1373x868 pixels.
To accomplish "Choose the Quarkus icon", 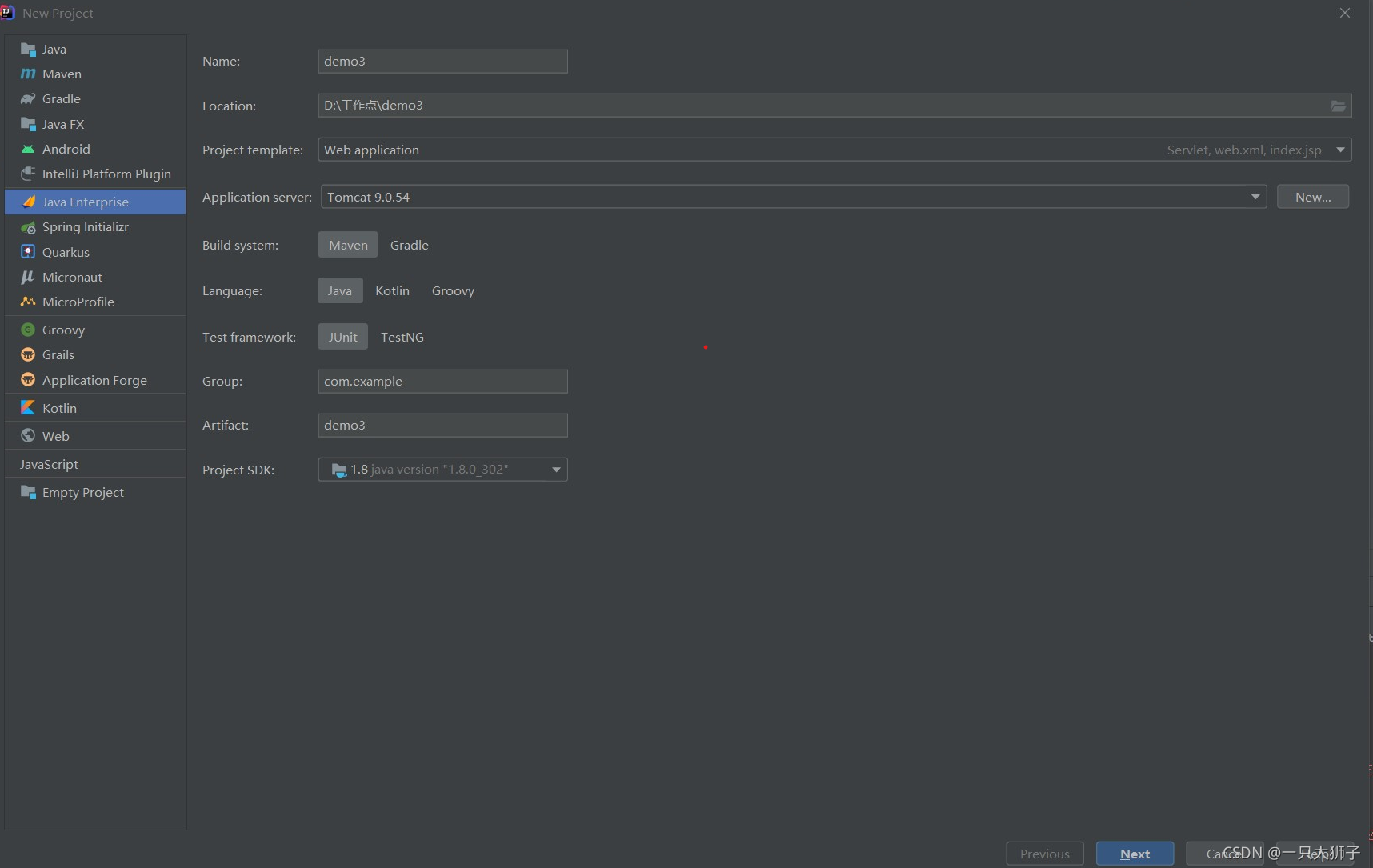I will [x=28, y=252].
